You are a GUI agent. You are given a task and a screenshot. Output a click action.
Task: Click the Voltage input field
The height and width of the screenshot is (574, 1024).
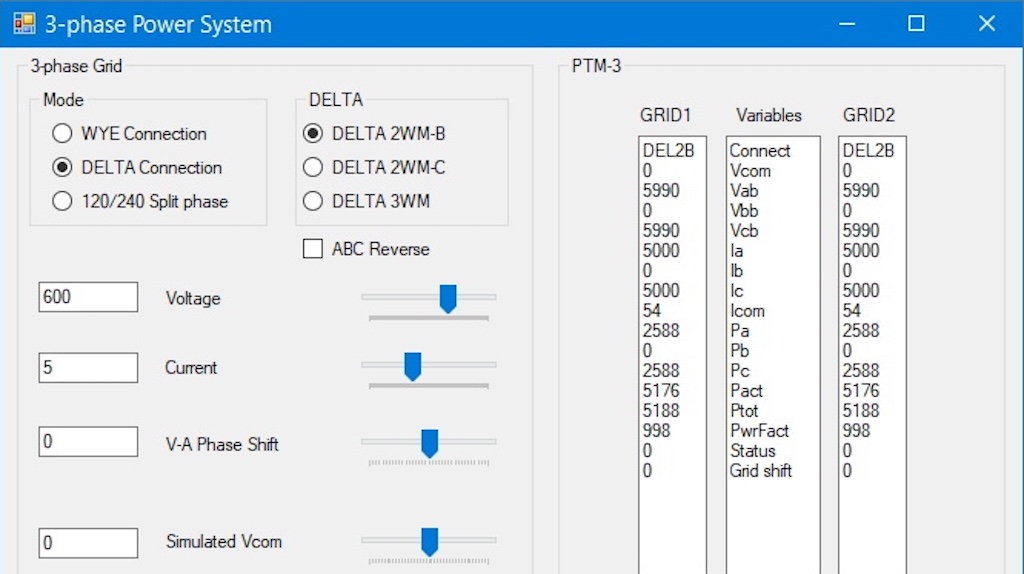click(x=88, y=297)
